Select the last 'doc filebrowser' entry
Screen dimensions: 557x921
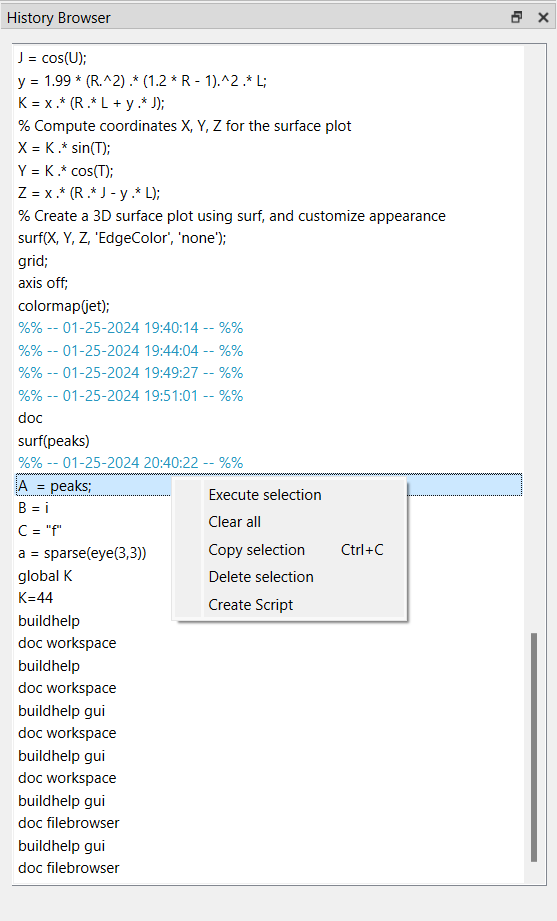[x=69, y=868]
